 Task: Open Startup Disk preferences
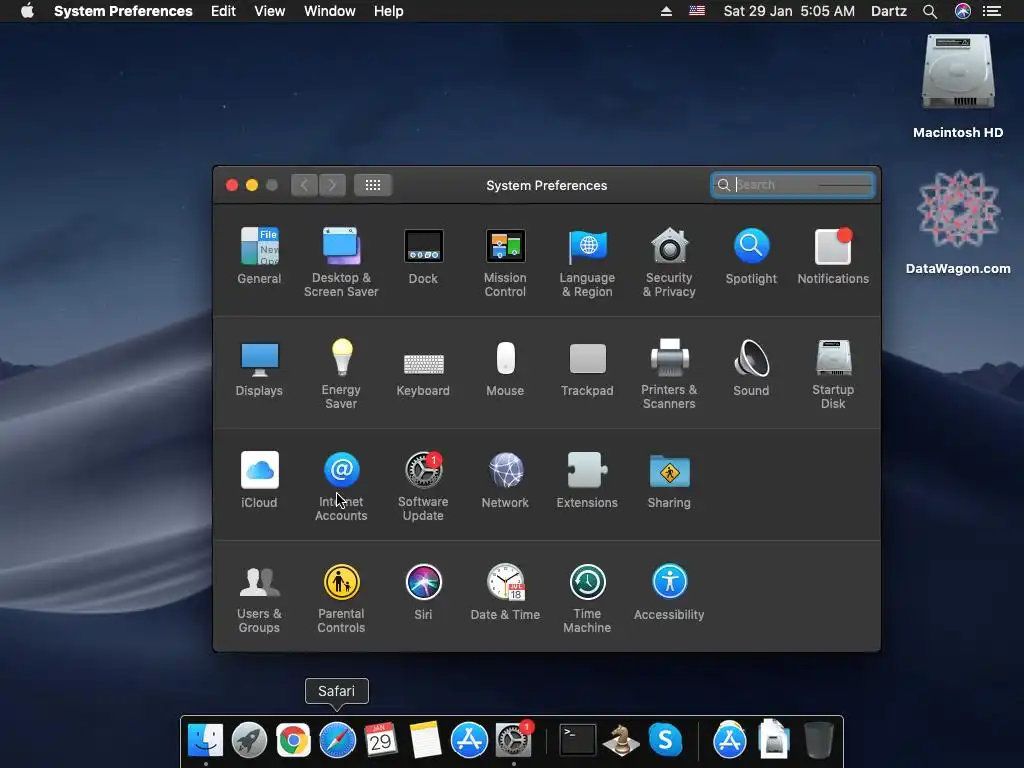pos(833,374)
